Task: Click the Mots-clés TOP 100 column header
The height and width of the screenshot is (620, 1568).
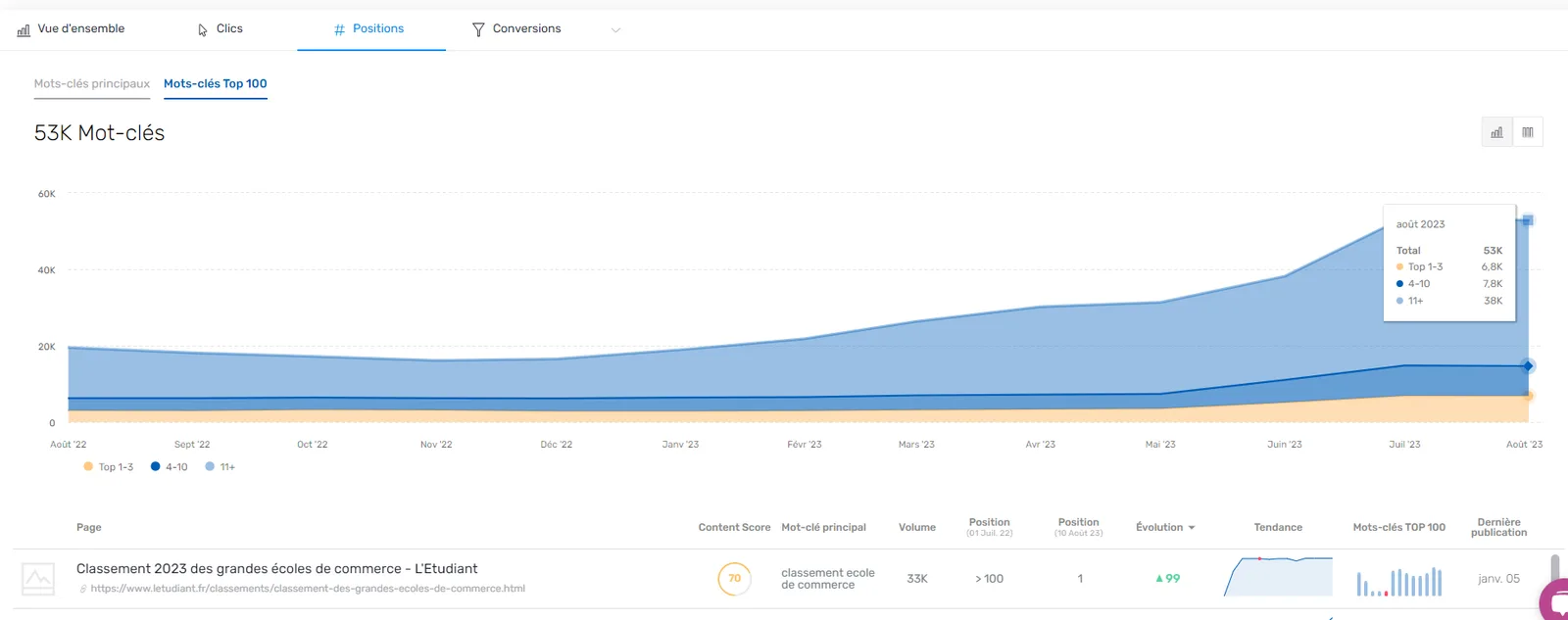Action: point(1399,528)
